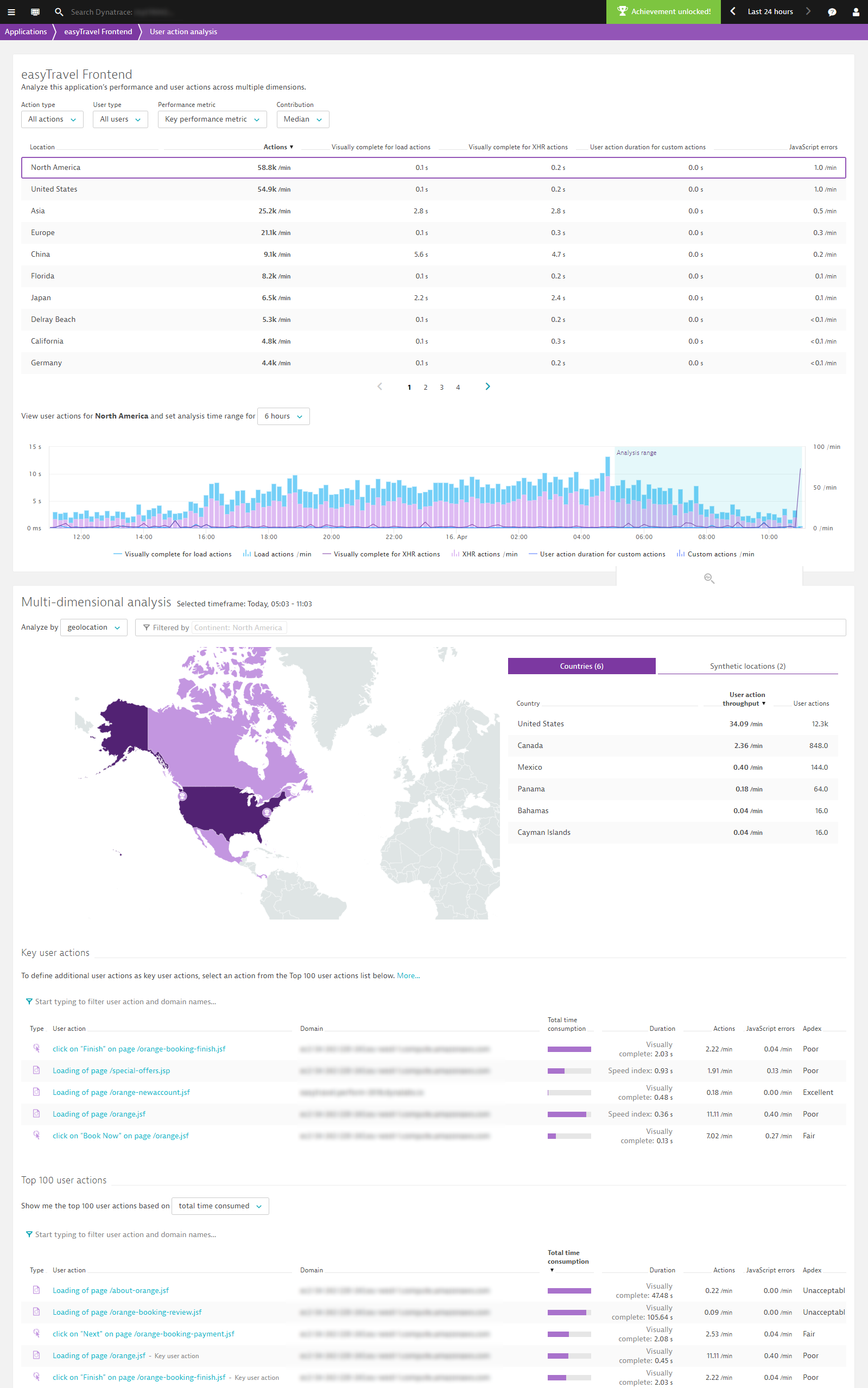
Task: Go to page 2 of locations
Action: 426,387
